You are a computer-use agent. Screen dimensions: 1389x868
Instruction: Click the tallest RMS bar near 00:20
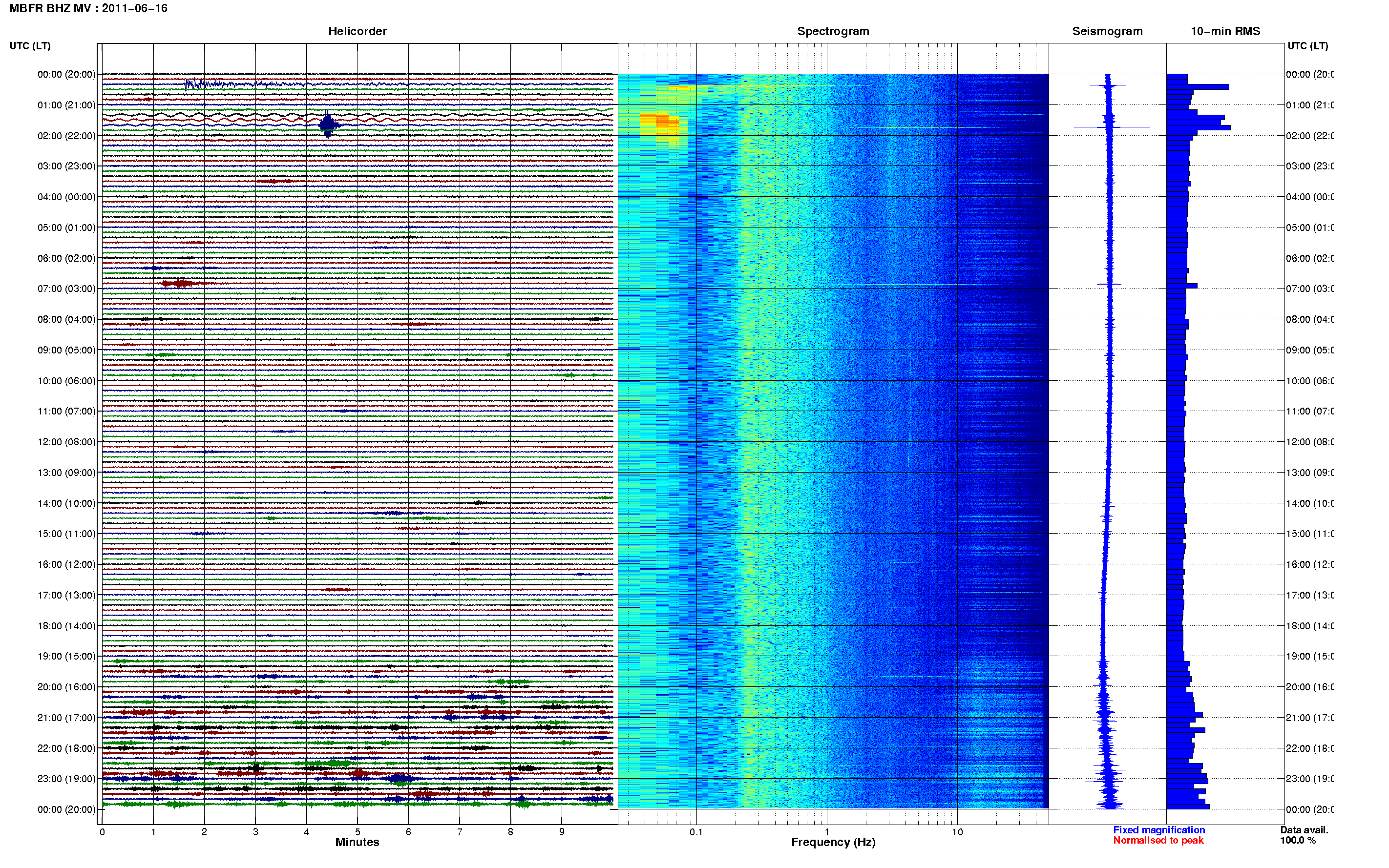pyautogui.click(x=1198, y=87)
